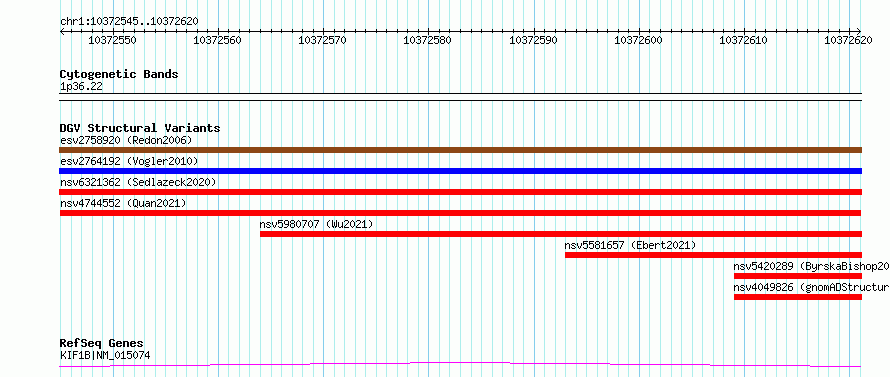Select the red nsv4049826 gnomAD bar
This screenshot has width=890, height=377.
tap(798, 297)
